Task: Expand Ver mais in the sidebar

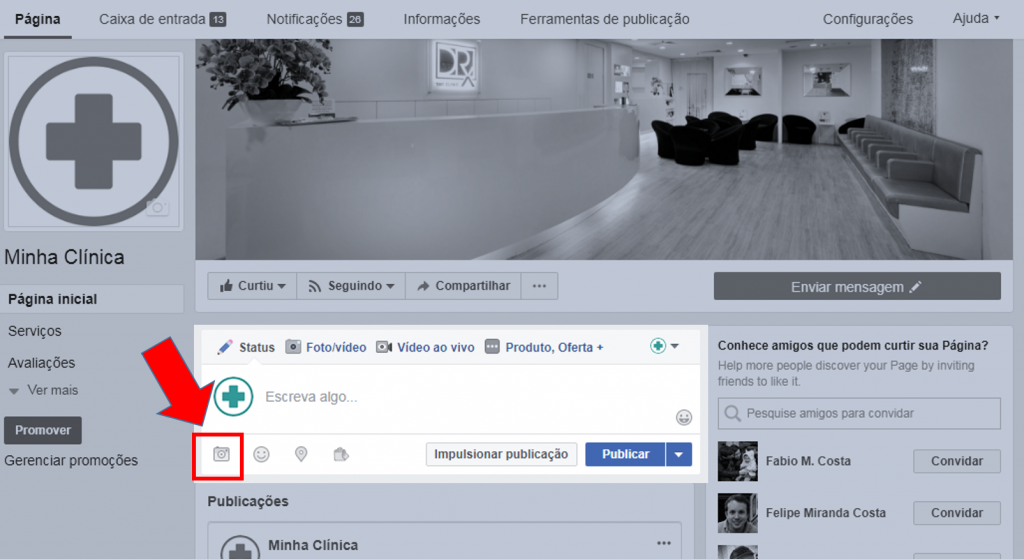Action: 44,390
